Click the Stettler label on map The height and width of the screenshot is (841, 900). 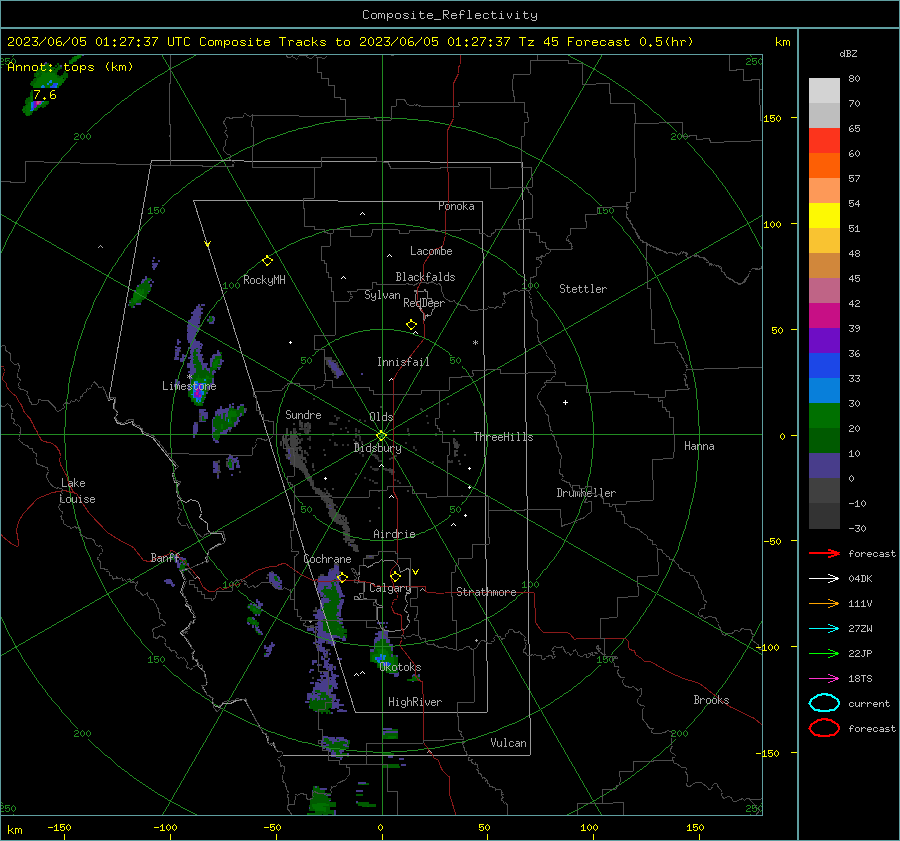click(x=583, y=289)
